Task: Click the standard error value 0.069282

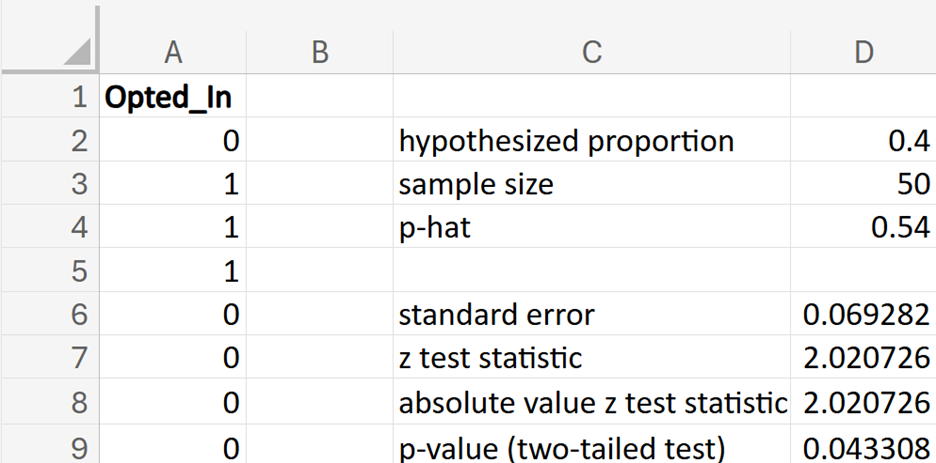Action: pos(863,314)
